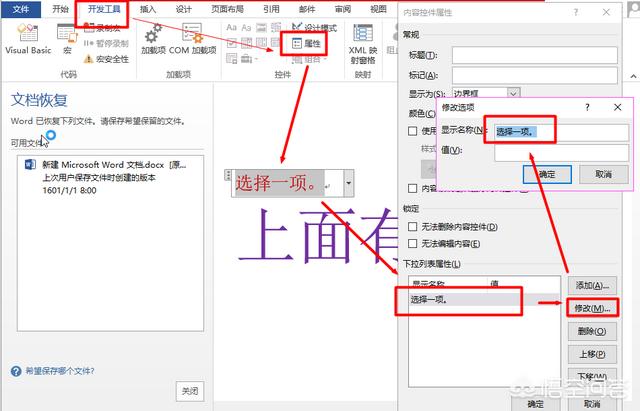This screenshot has height=411, width=640.
Task: Click the 修改(M)... button
Action: pos(592,308)
